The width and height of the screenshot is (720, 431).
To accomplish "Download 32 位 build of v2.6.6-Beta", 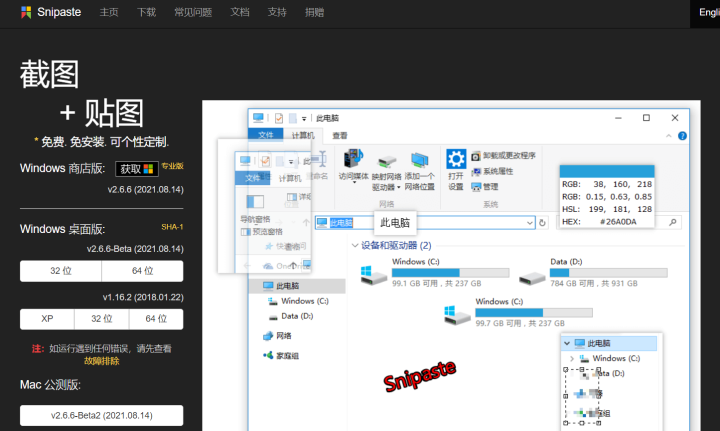I will pyautogui.click(x=61, y=271).
